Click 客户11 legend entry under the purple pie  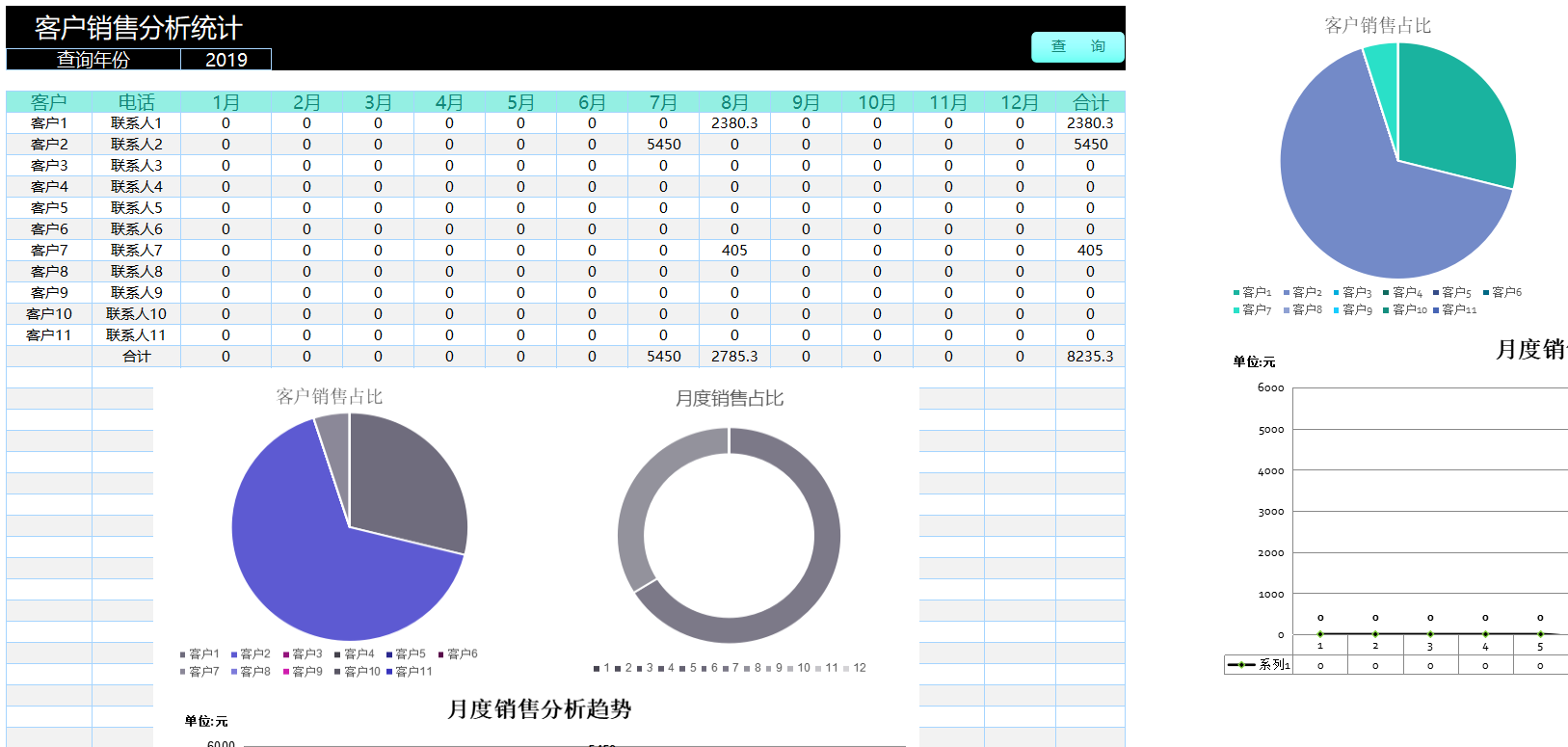pos(410,672)
